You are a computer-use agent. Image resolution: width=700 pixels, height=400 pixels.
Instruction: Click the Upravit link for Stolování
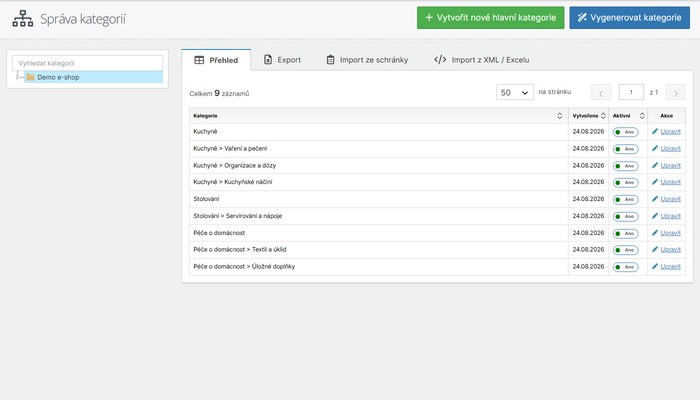[x=671, y=199]
